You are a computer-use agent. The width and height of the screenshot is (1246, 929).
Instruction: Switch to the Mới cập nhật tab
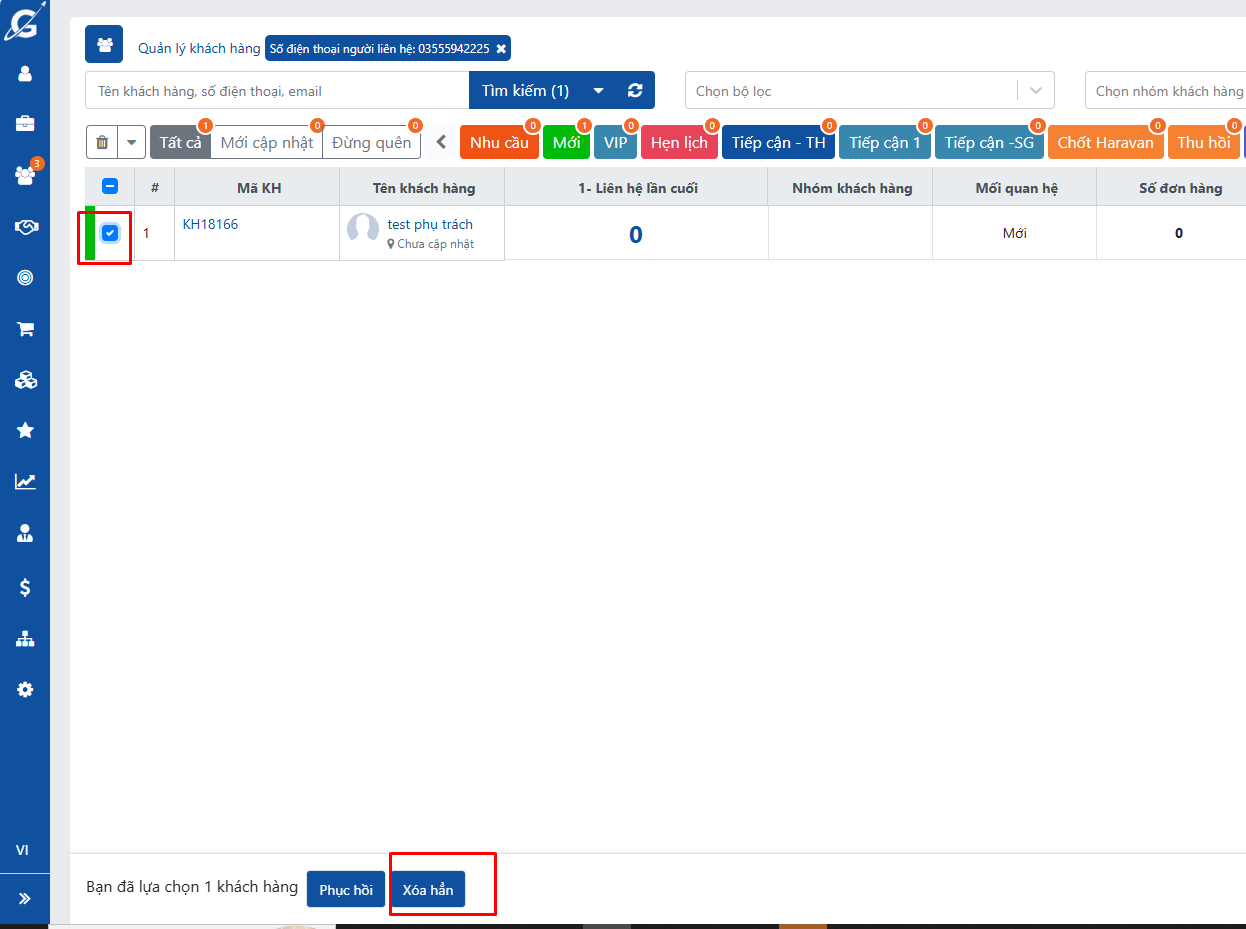(266, 143)
